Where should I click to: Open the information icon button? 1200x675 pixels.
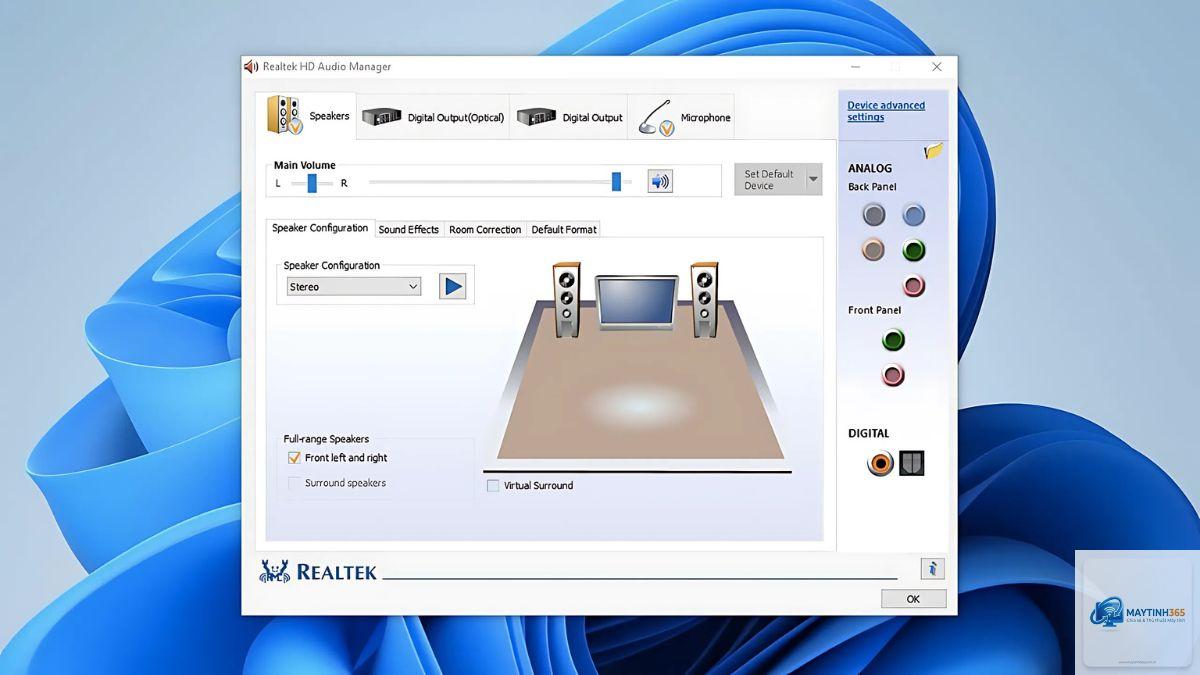coord(932,569)
